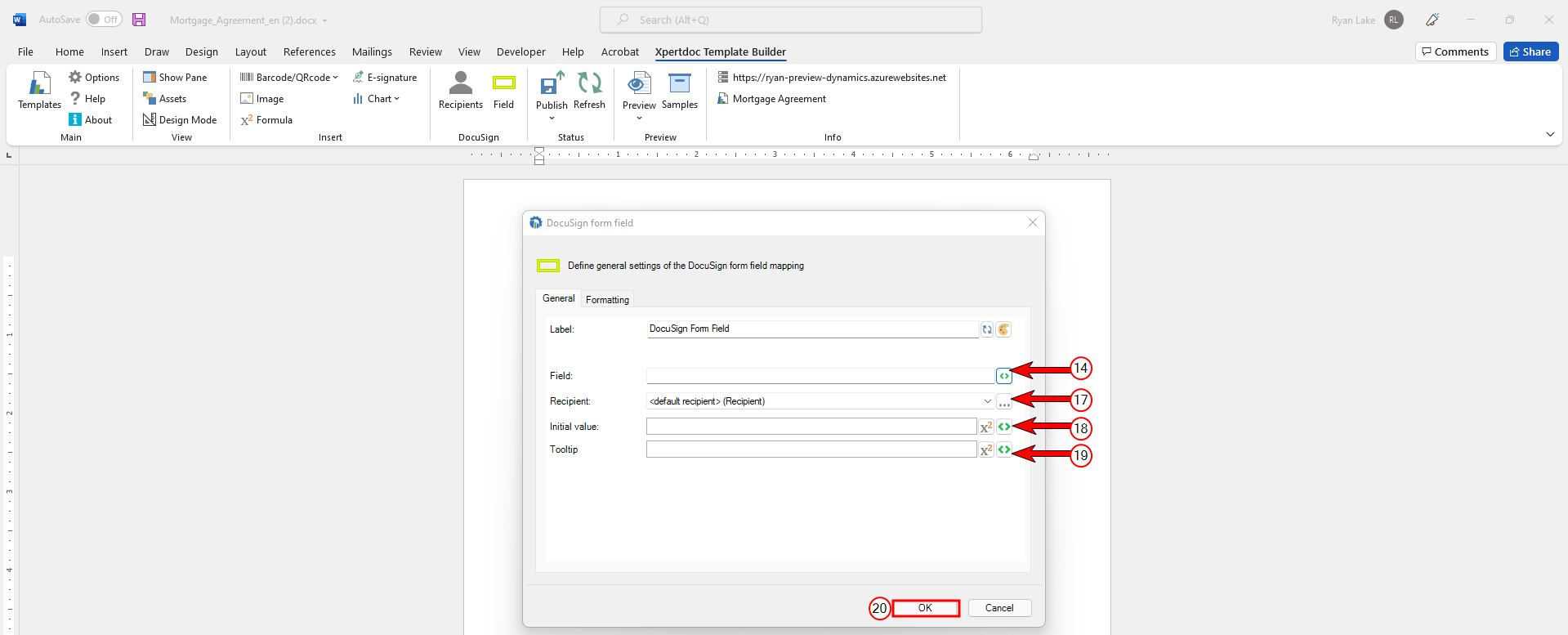
Task: Open the data field picker for Tooltip
Action: pos(1004,449)
